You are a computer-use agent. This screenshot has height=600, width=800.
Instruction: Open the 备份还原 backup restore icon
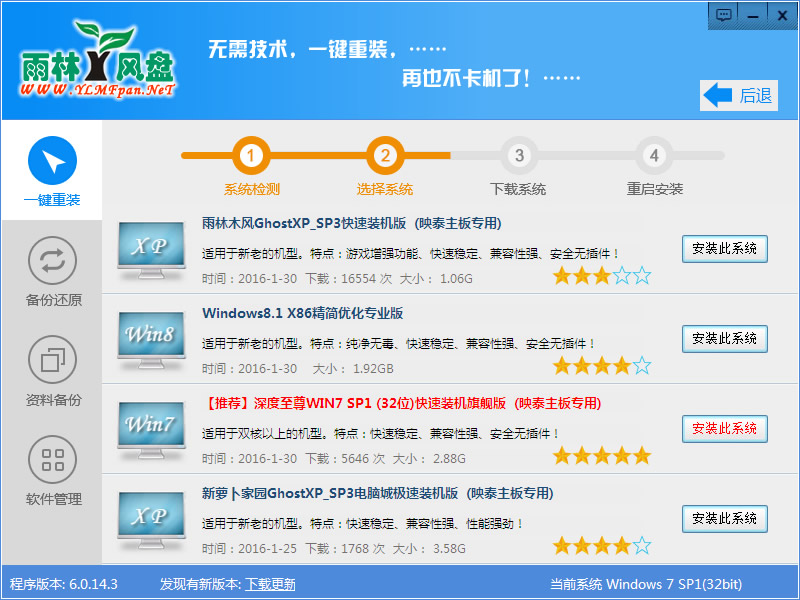[x=53, y=261]
